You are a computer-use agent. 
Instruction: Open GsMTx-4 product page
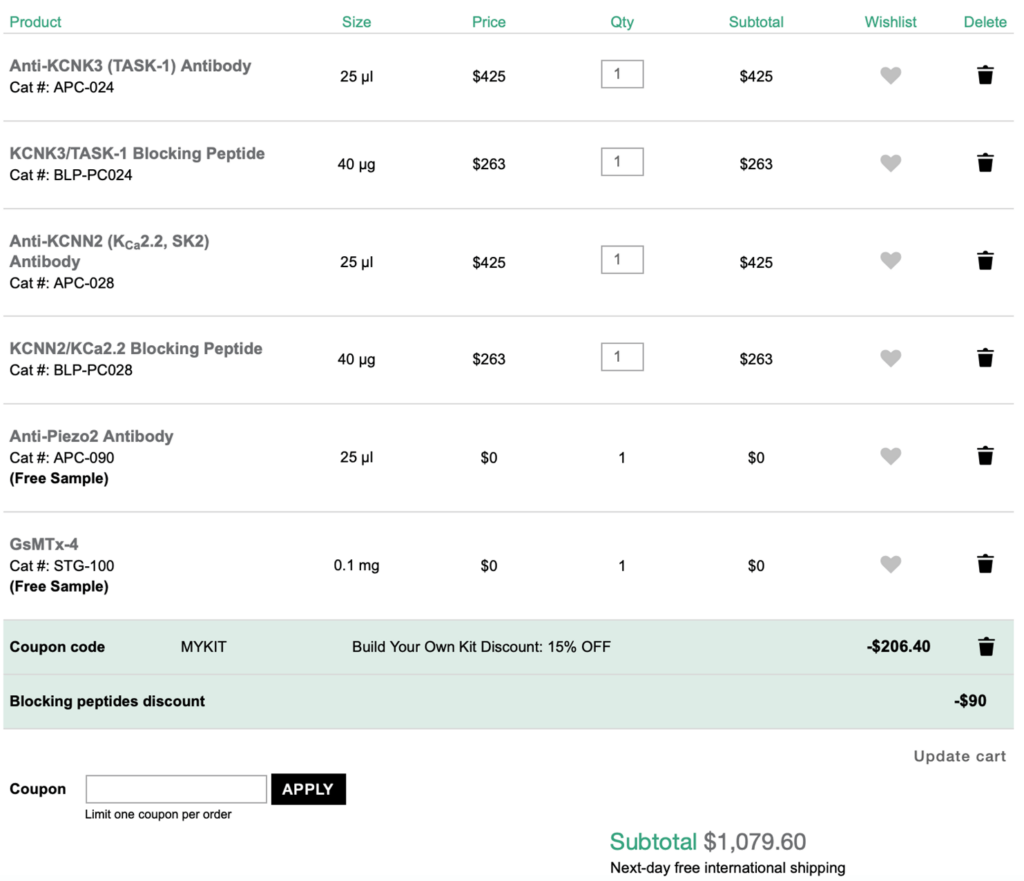point(44,544)
